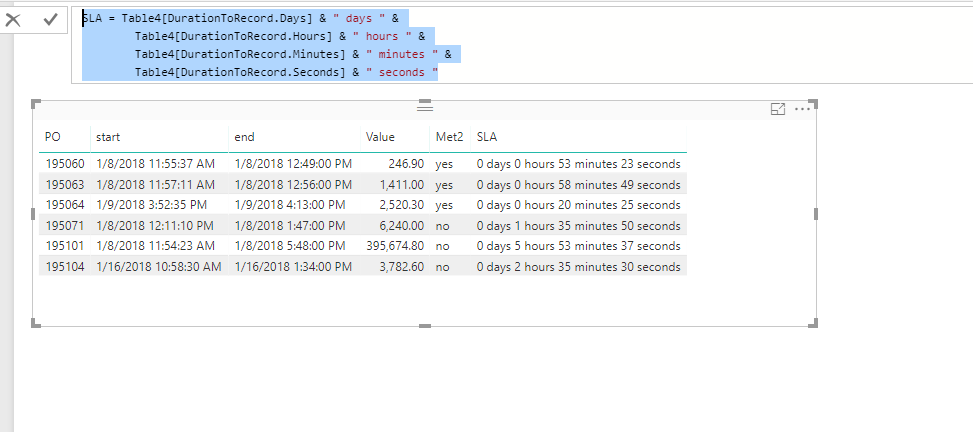The image size is (973, 432).
Task: Click start value 1/8/2018 11:55:37 AM
Action: [156, 164]
